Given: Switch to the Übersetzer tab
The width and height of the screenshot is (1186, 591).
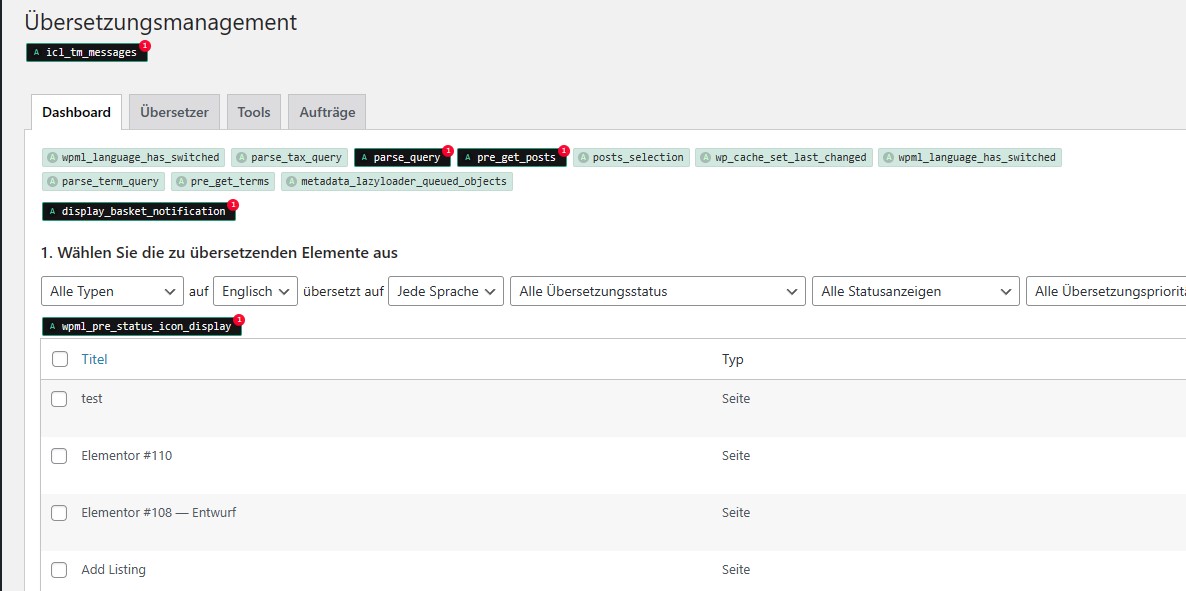Looking at the screenshot, I should coord(174,112).
